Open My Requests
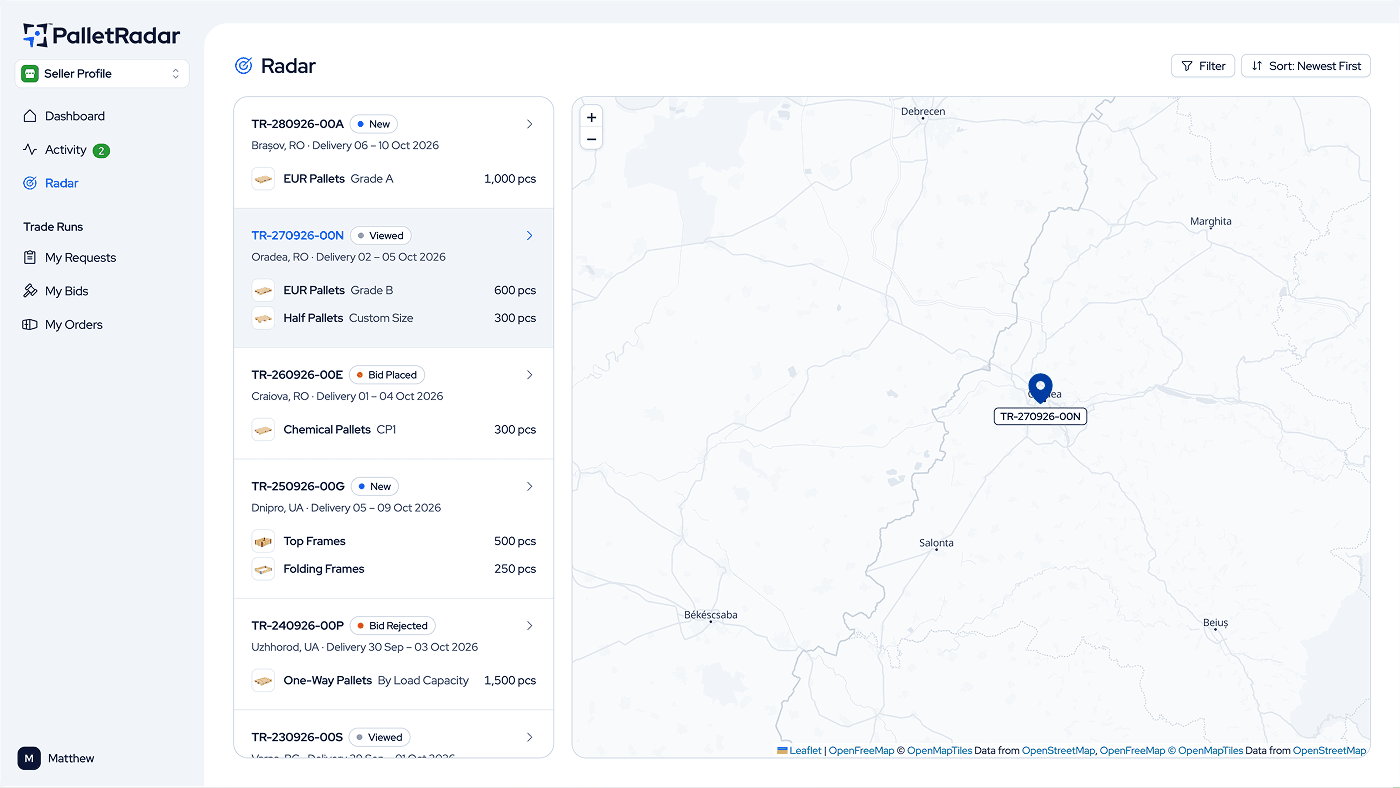 pyautogui.click(x=70, y=258)
